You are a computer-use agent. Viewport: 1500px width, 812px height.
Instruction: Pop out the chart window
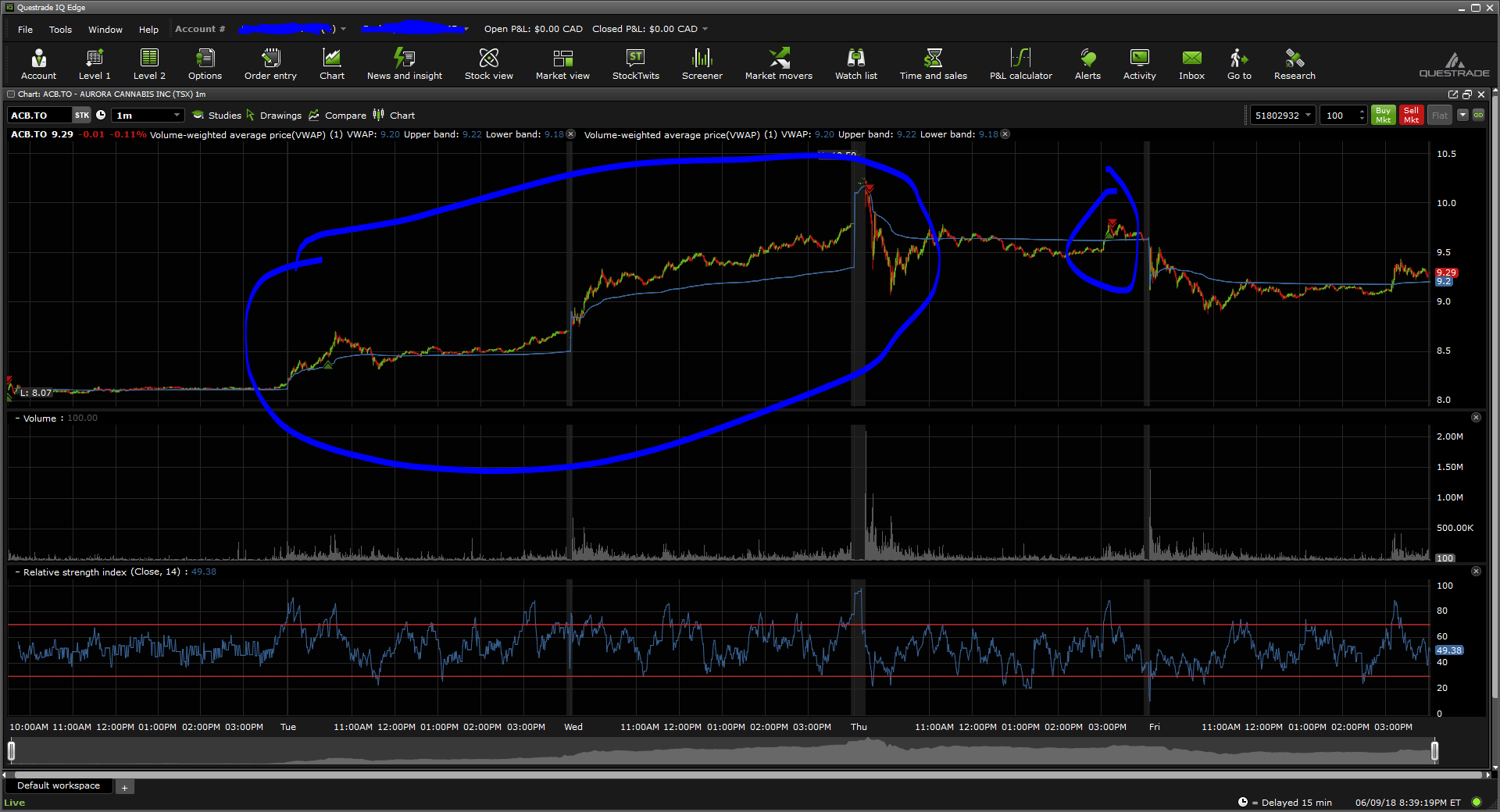[1453, 94]
